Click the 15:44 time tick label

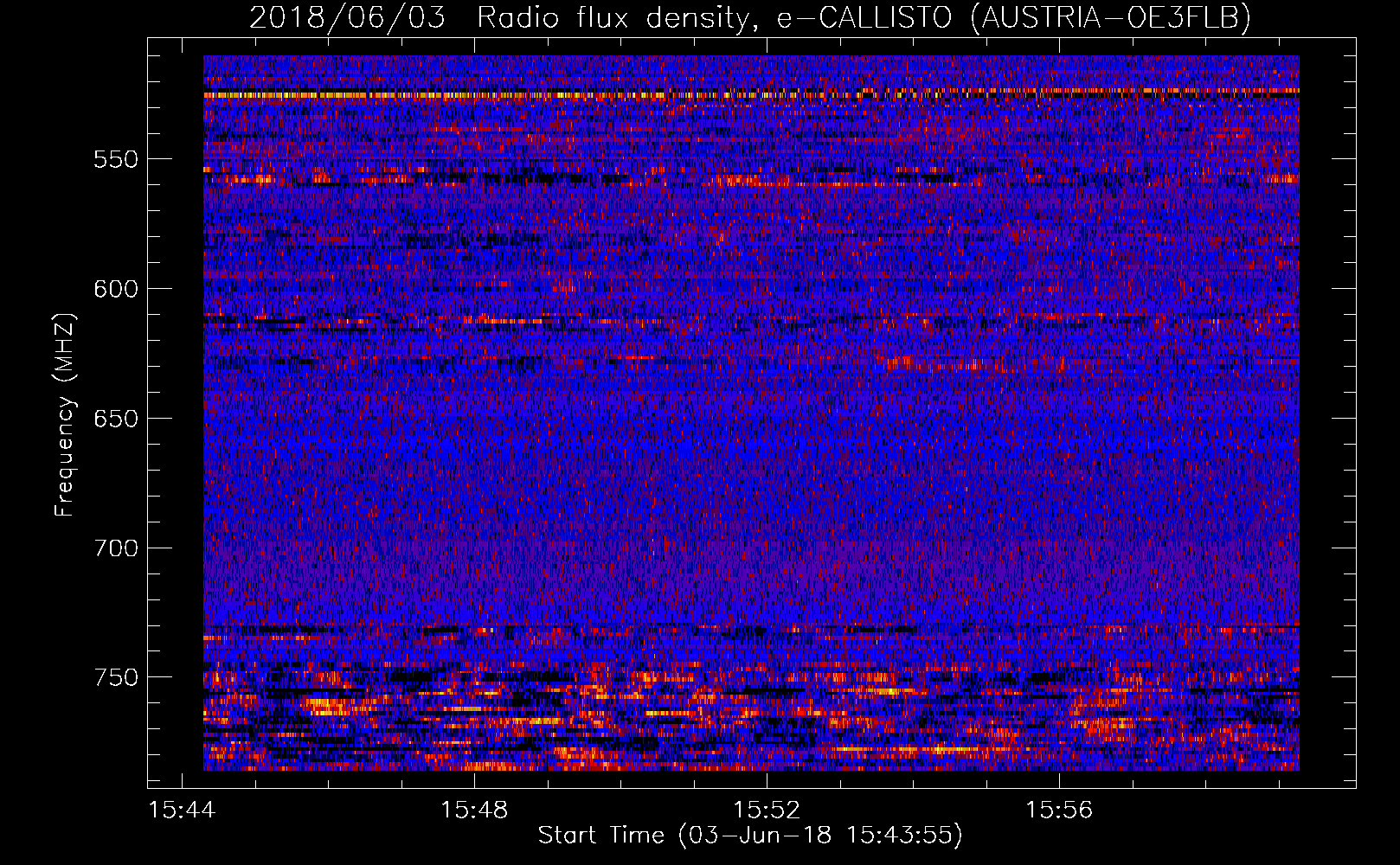[x=182, y=811]
